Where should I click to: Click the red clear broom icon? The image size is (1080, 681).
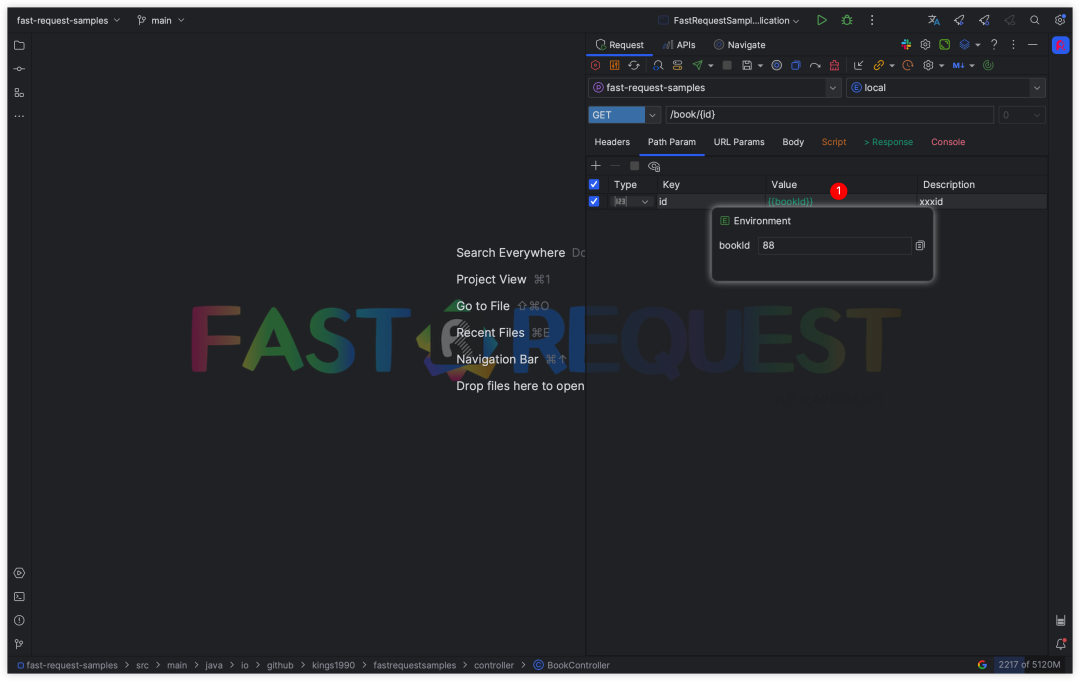834,65
